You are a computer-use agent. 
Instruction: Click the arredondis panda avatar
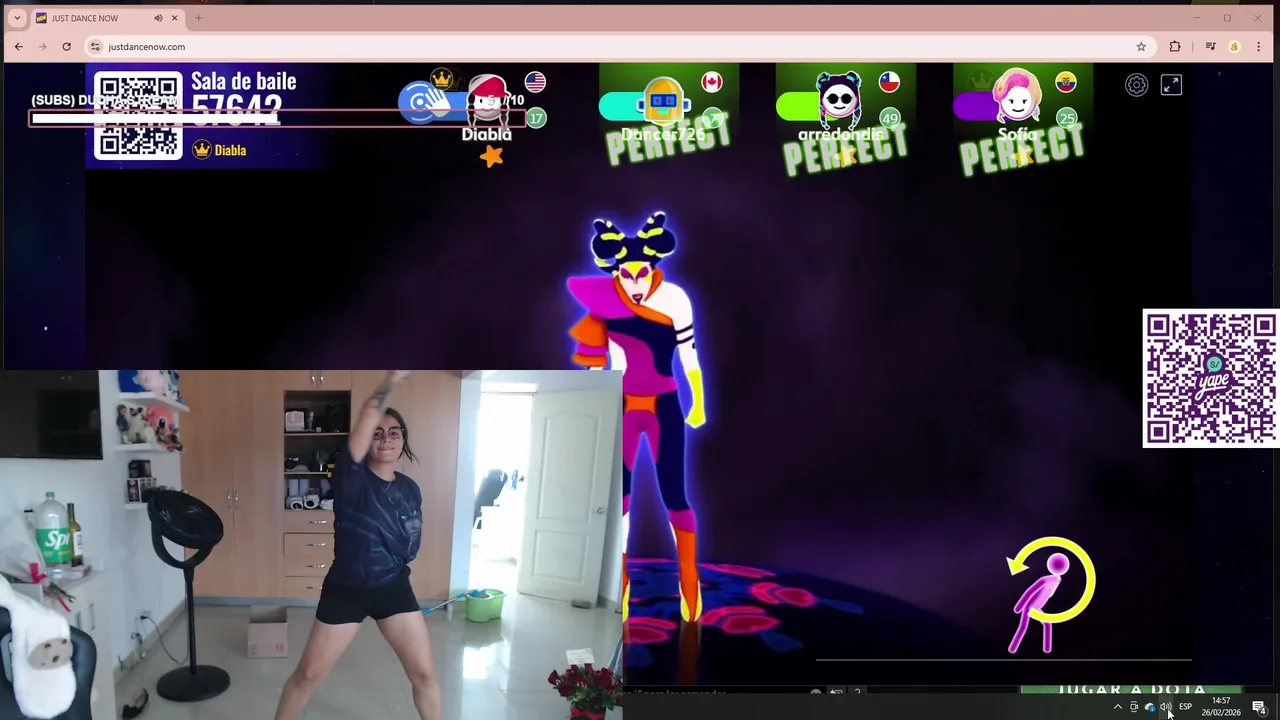click(x=839, y=100)
